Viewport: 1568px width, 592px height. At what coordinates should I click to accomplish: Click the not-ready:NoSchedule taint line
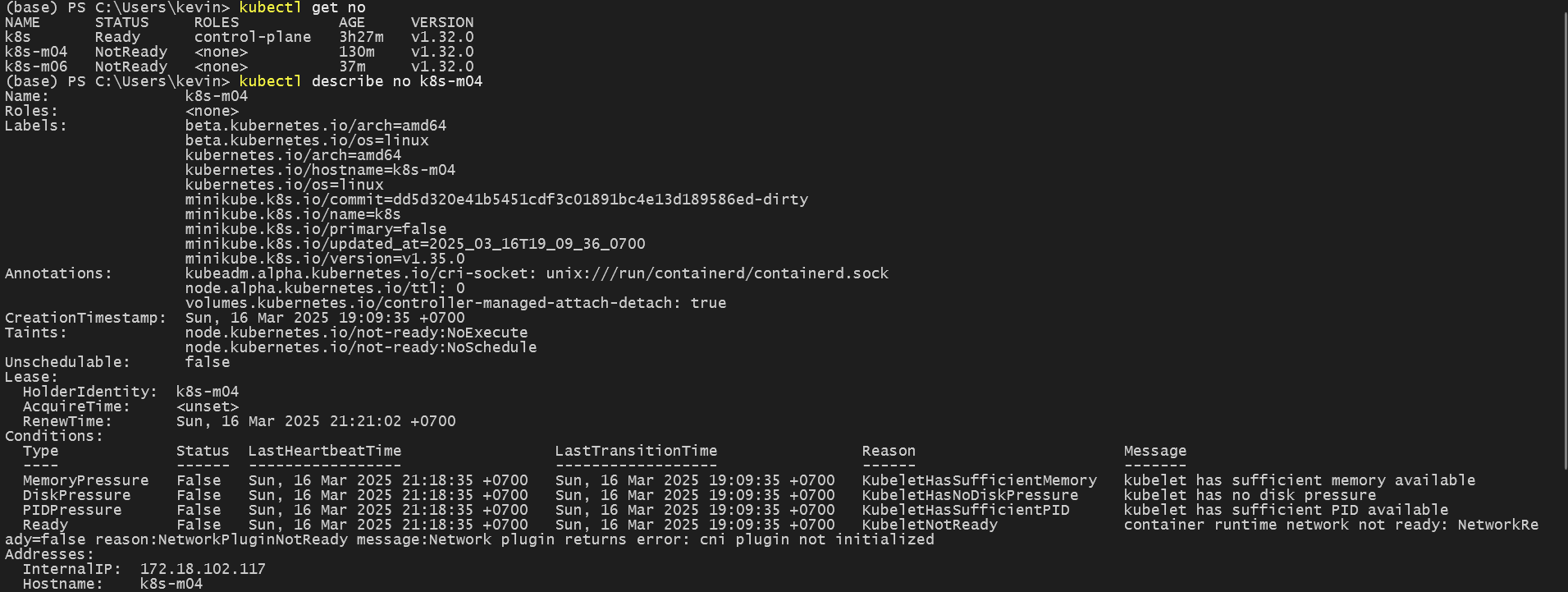pyautogui.click(x=361, y=347)
